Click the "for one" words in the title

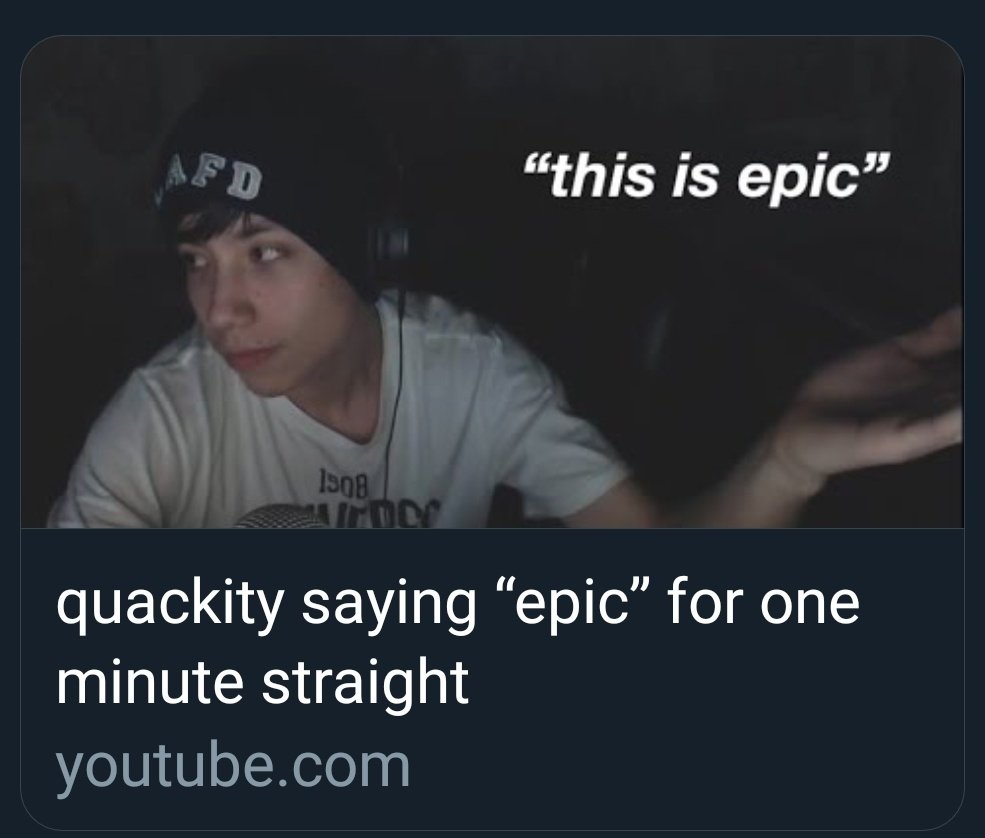point(763,604)
